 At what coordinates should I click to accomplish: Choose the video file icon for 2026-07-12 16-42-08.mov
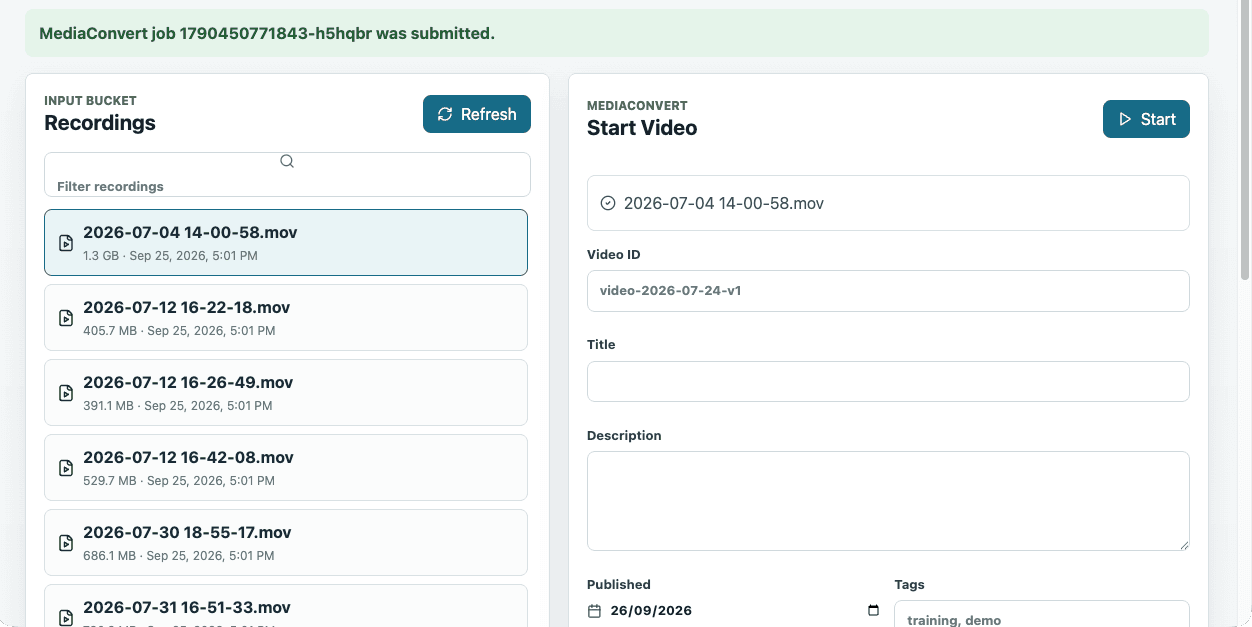pyautogui.click(x=66, y=468)
